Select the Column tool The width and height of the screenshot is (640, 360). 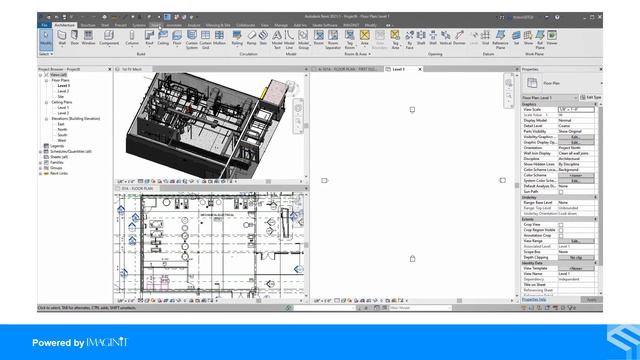[132, 38]
